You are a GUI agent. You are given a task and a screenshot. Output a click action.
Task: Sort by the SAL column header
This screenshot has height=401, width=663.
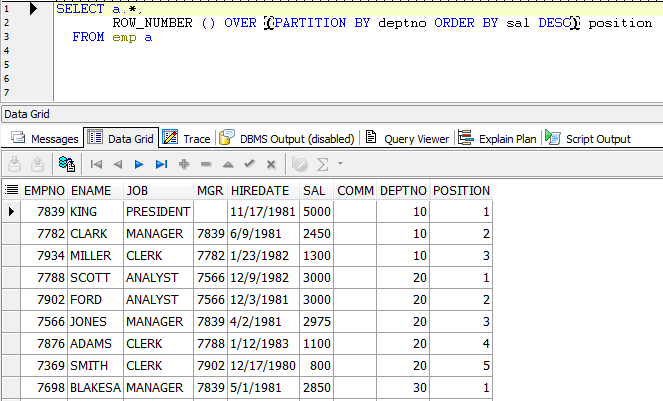pyautogui.click(x=314, y=190)
